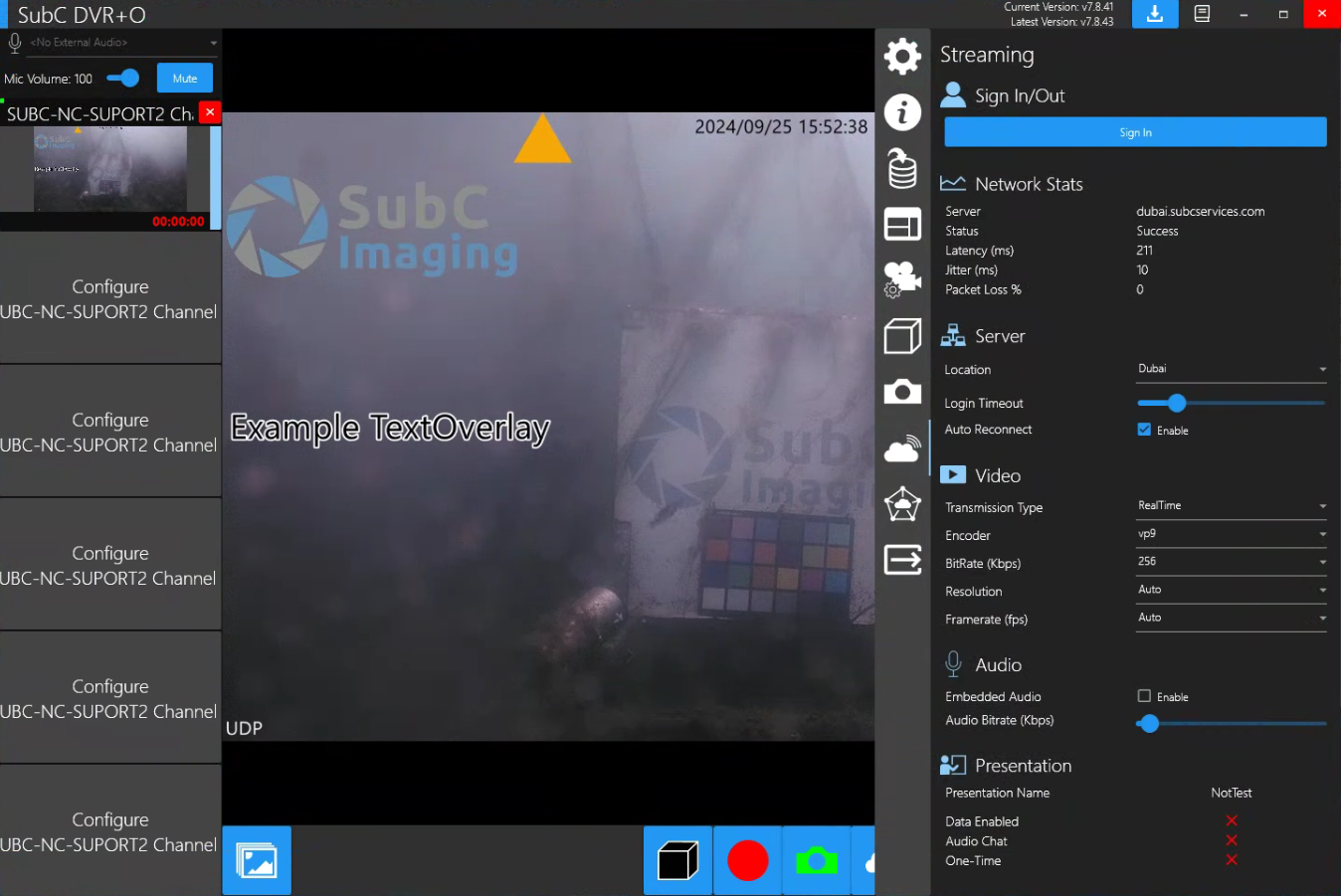The width and height of the screenshot is (1341, 896).
Task: Click the blue Sign In button
Action: (1135, 132)
